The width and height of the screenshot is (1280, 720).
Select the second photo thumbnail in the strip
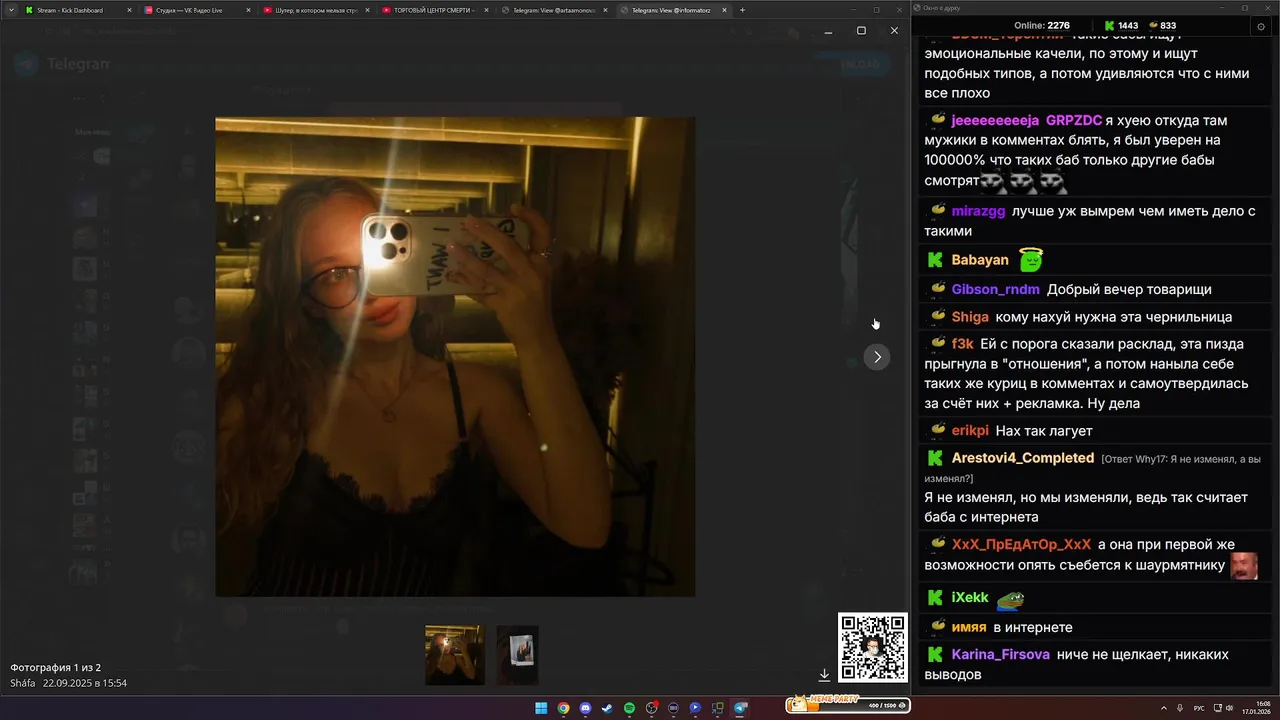pyautogui.click(x=518, y=655)
